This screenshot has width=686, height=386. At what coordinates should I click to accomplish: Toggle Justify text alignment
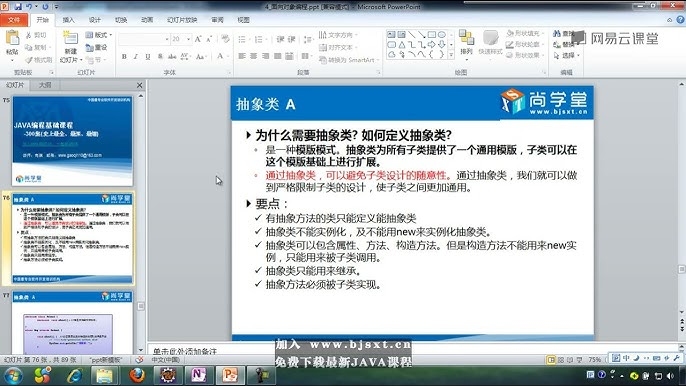click(277, 56)
